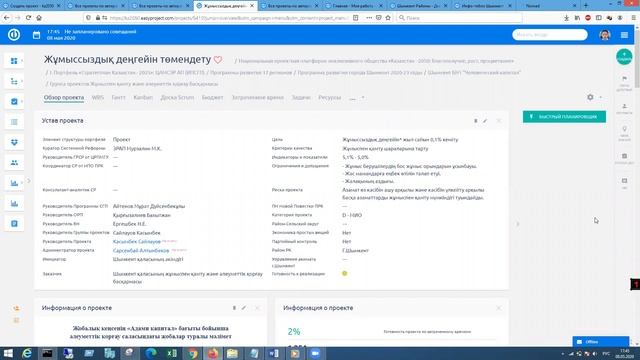640x360 pixels.
Task: Open Сарсенбай Алтынбеков administrator link
Action: 141,250
